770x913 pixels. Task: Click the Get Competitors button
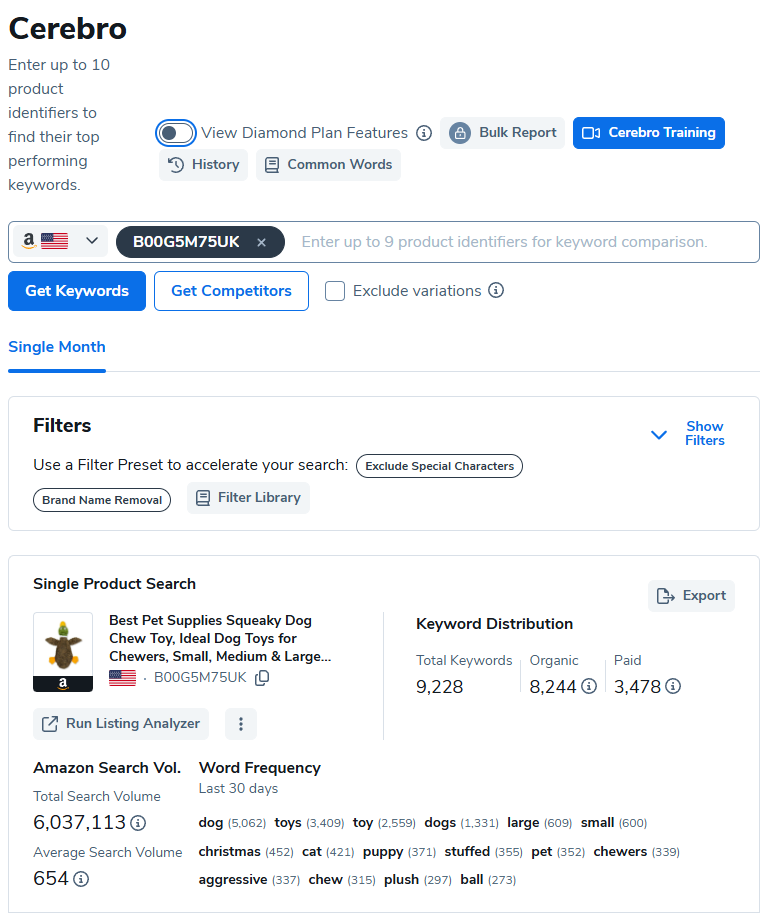(231, 291)
